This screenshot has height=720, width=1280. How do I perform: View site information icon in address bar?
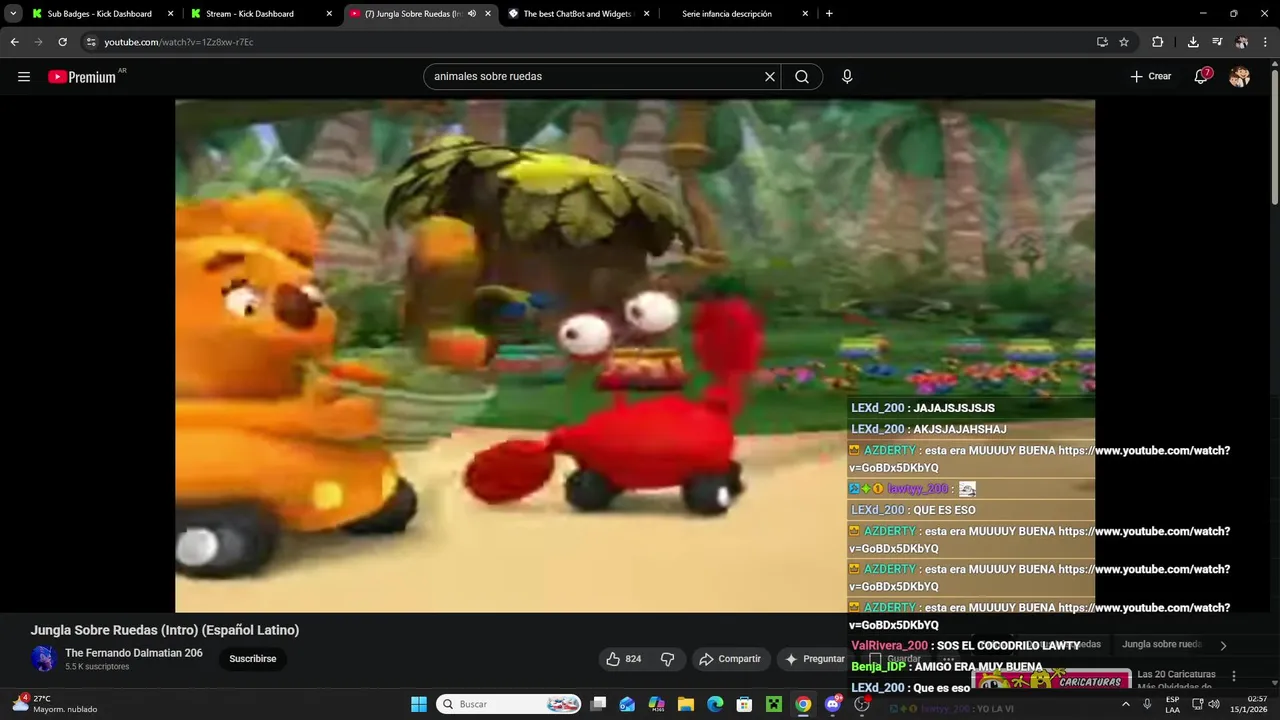[91, 42]
